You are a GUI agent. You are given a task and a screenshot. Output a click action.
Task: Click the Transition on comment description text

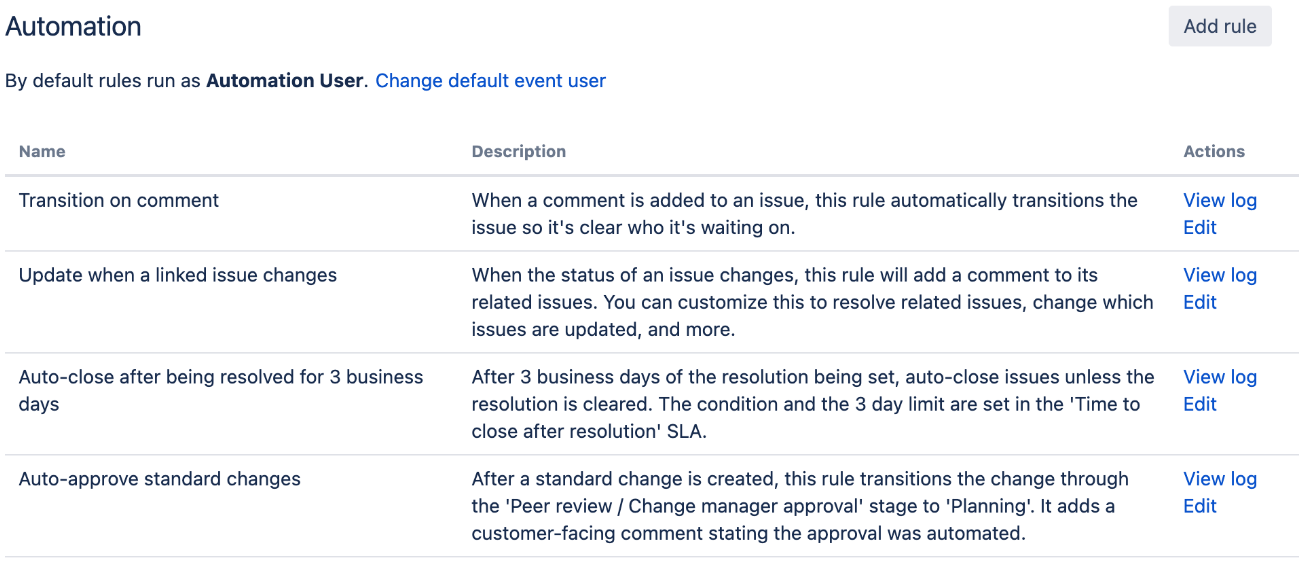805,214
